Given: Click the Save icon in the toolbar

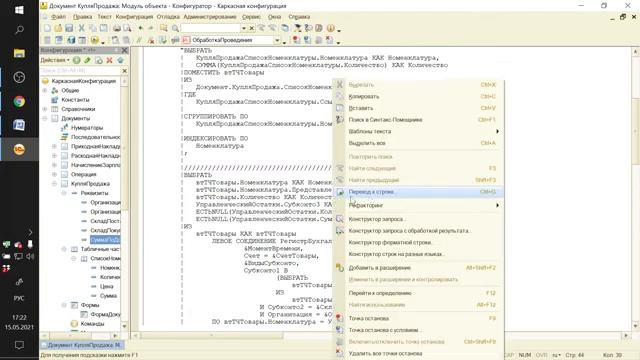Looking at the screenshot, I should (x=69, y=28).
